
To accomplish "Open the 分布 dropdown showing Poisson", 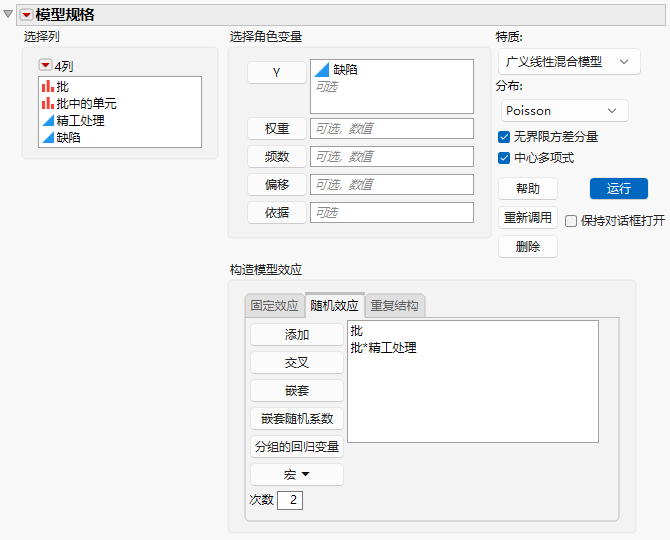I will pos(564,111).
